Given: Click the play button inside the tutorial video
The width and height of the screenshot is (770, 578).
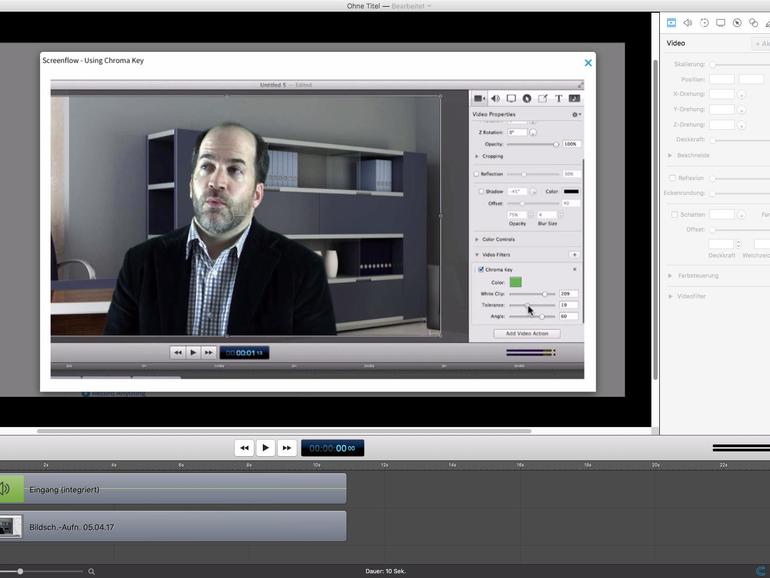Looking at the screenshot, I should coord(193,353).
